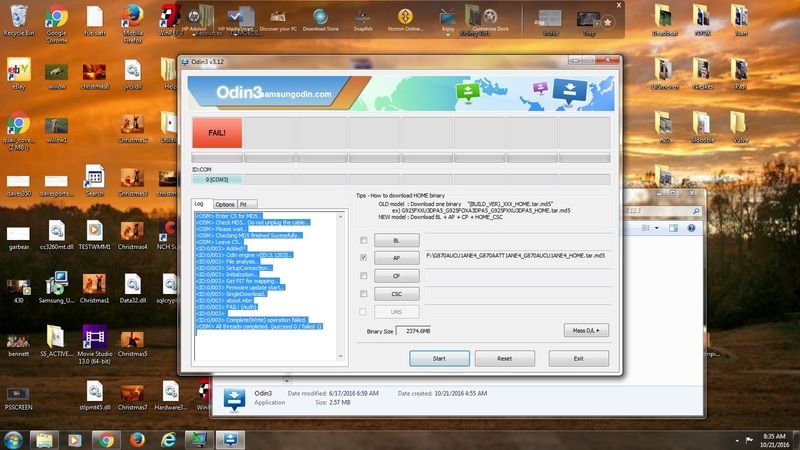
Task: Select the Samsung_U... installer desktop icon
Action: click(x=57, y=288)
